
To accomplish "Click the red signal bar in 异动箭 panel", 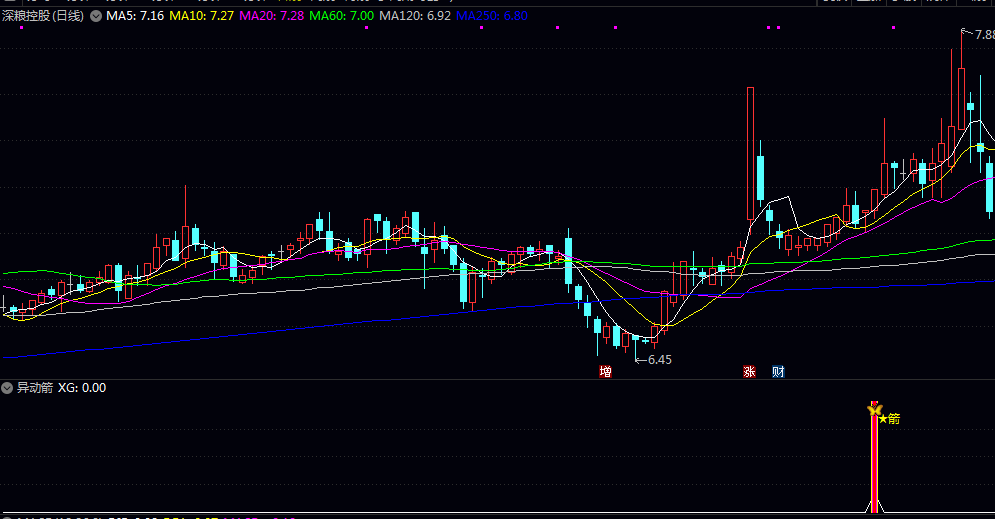I will (x=874, y=457).
